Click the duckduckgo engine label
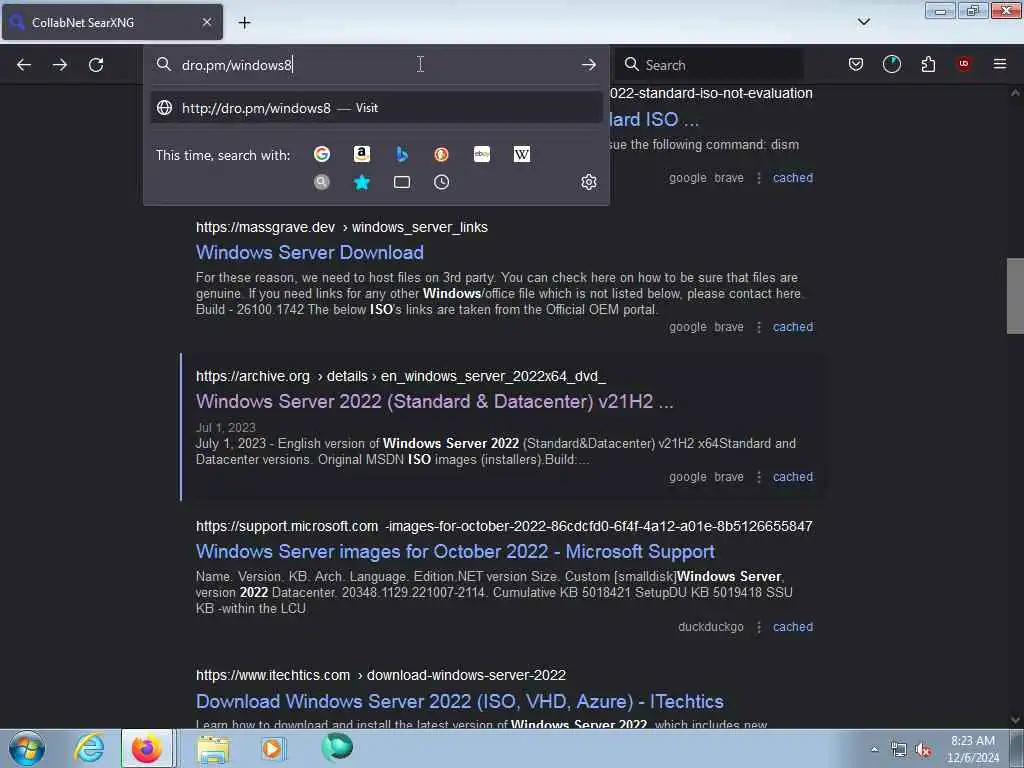Viewport: 1024px width, 768px height. tap(711, 627)
